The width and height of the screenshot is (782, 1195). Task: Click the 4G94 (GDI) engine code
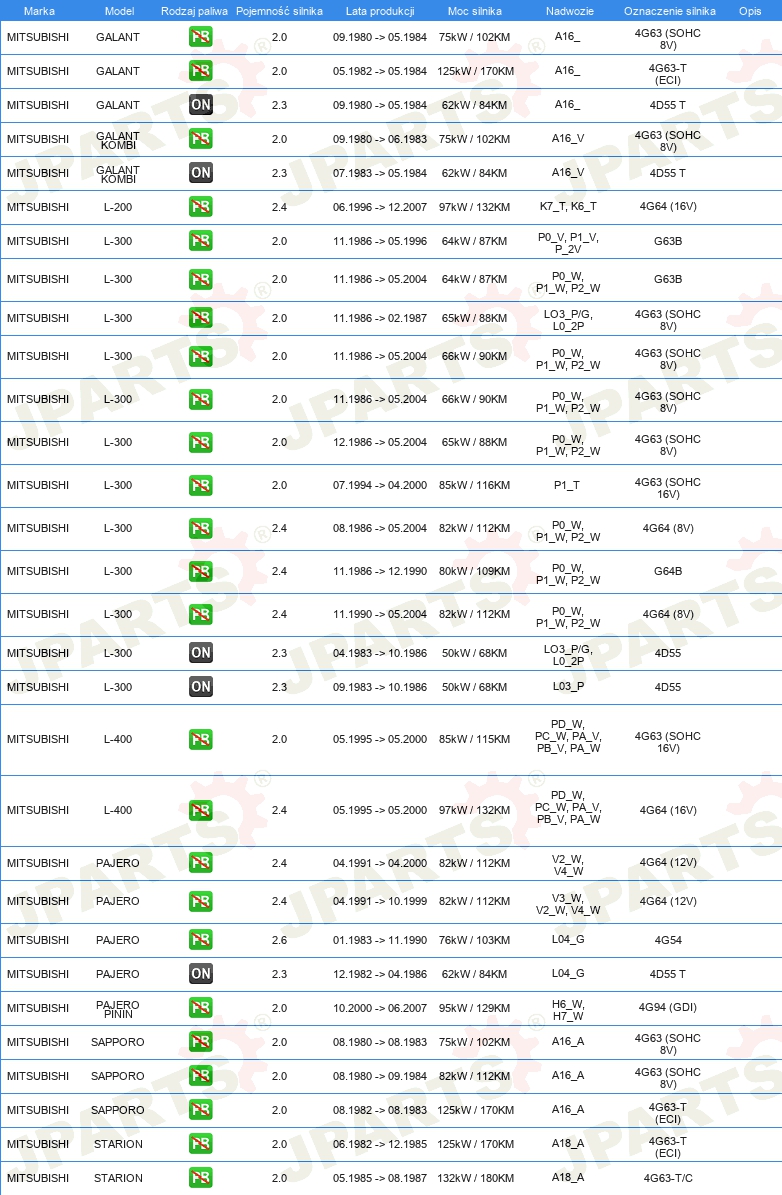coord(668,1007)
